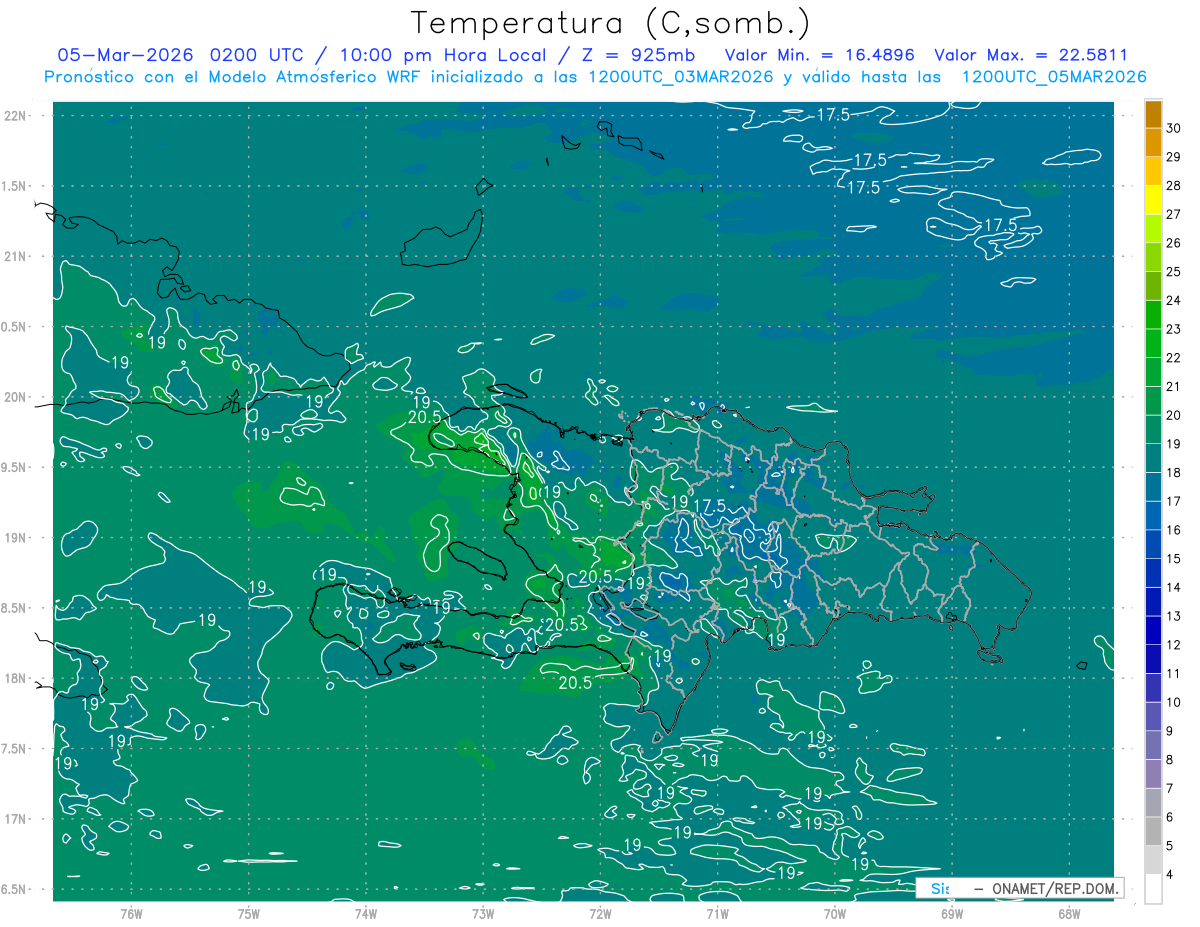The width and height of the screenshot is (1200, 927).
Task: Click the '18N' latitude axis label
Action: tap(16, 678)
